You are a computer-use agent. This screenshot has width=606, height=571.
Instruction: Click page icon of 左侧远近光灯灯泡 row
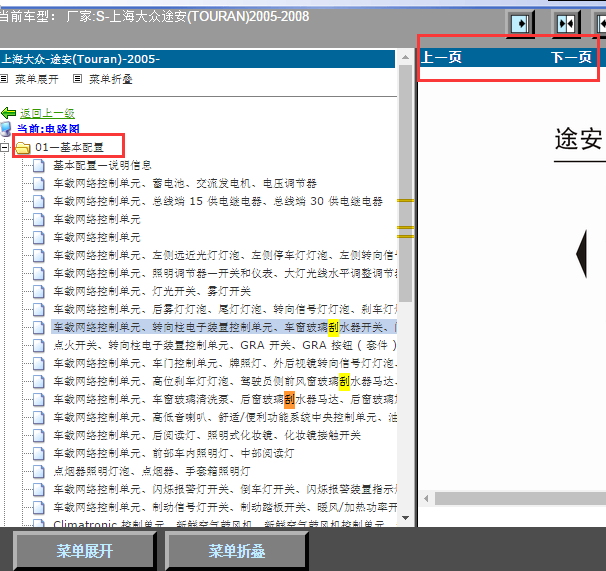click(x=38, y=255)
